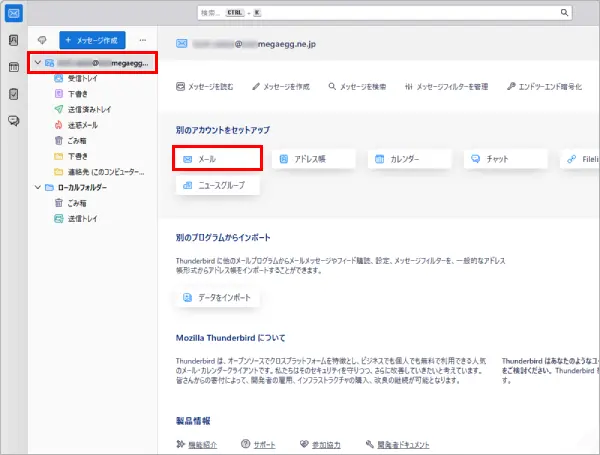
Task: Set up ニュースグループ account
Action: point(217,185)
